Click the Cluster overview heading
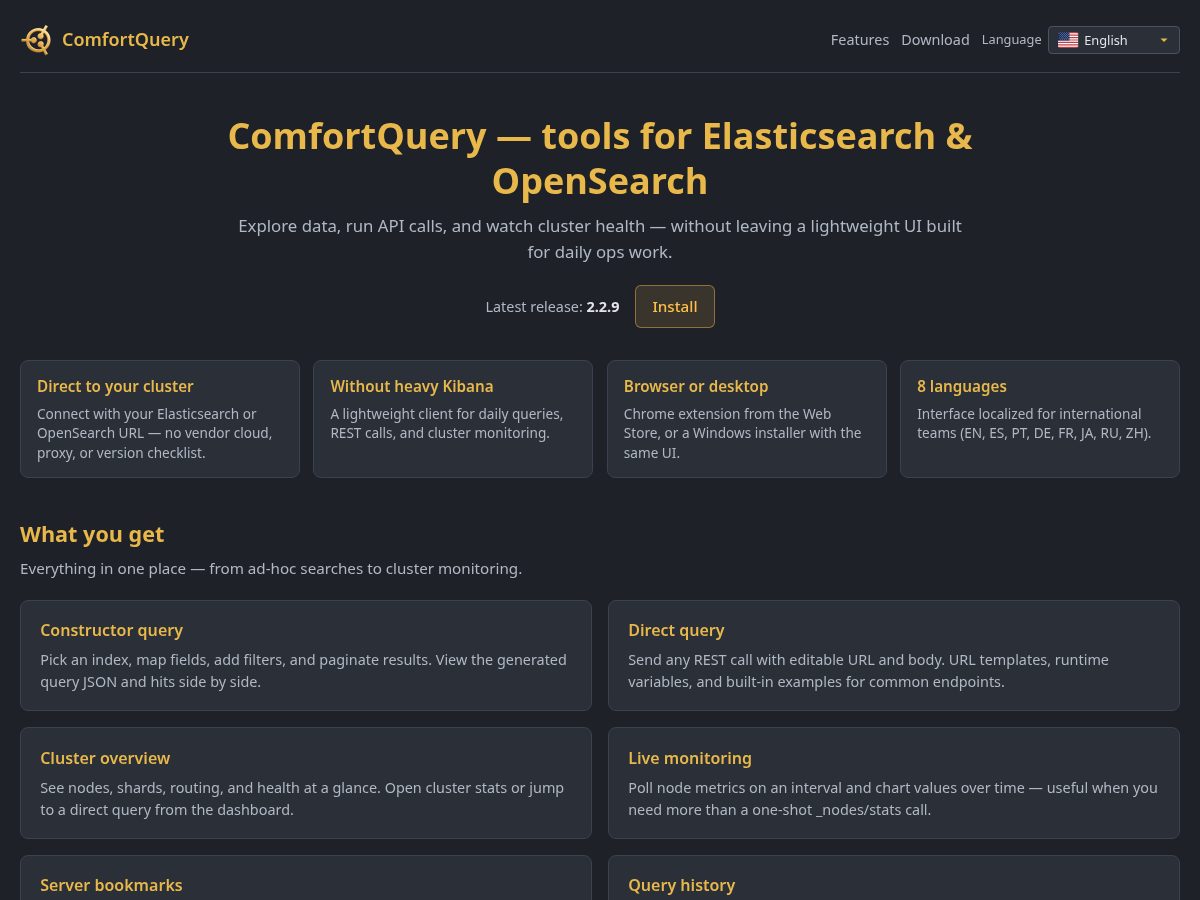Image resolution: width=1200 pixels, height=900 pixels. coord(105,758)
